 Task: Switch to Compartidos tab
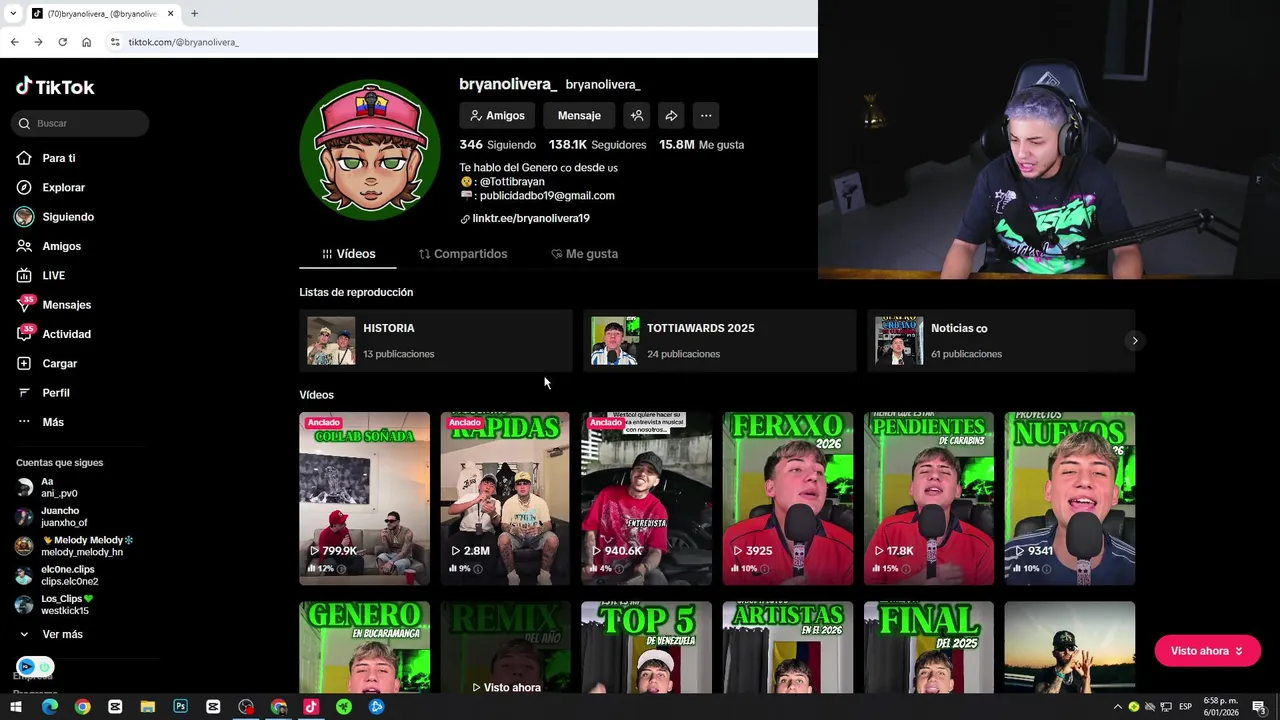coord(463,254)
